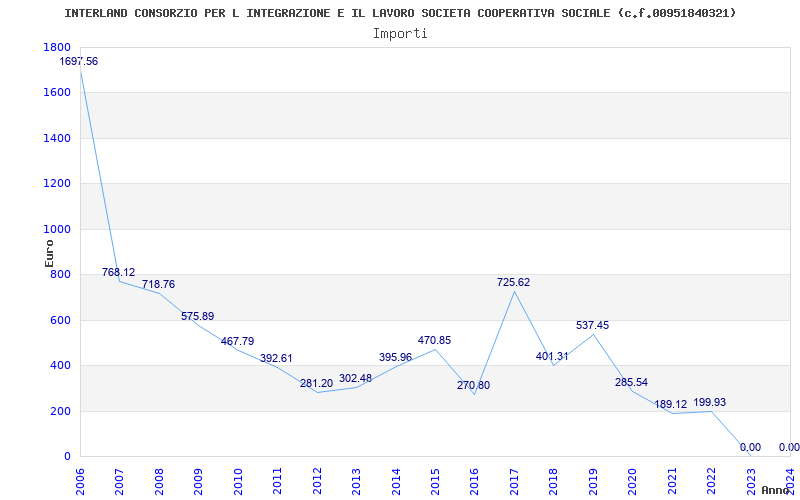Click the 1200 y-axis tick label
Screen dimensions: 800x500
click(56, 184)
